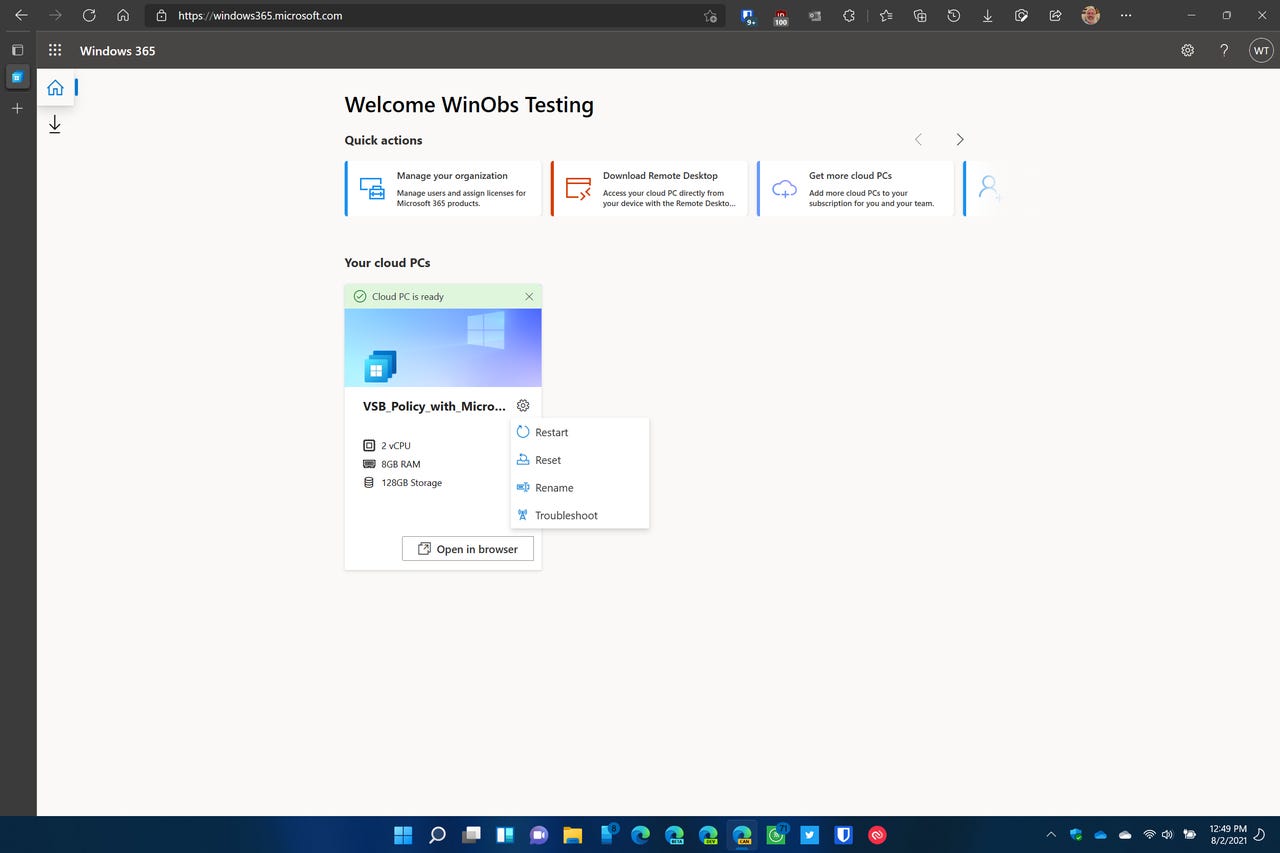Expand Quick actions with the right chevron
The height and width of the screenshot is (853, 1280).
click(959, 139)
